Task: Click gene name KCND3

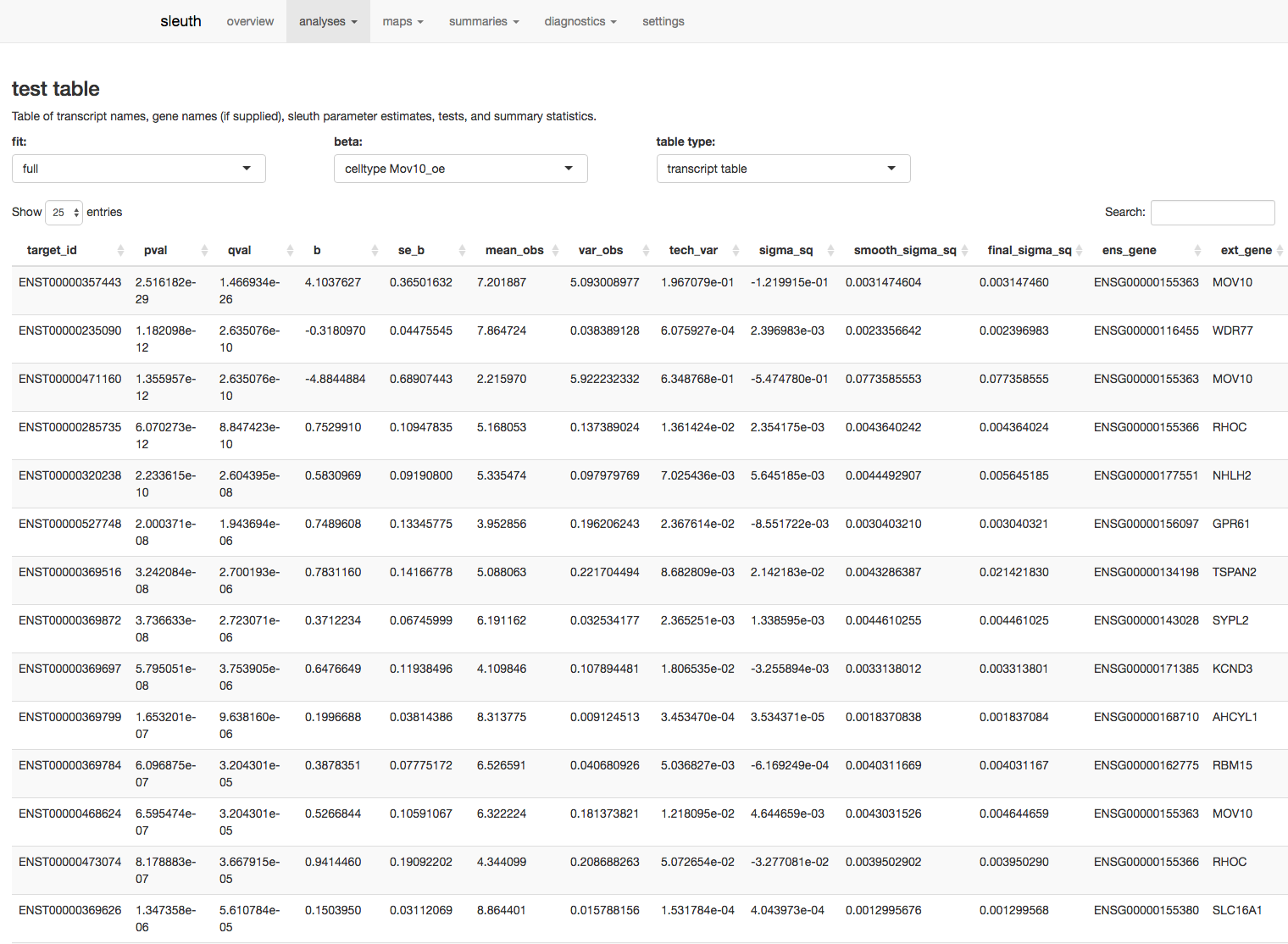Action: pyautogui.click(x=1232, y=669)
